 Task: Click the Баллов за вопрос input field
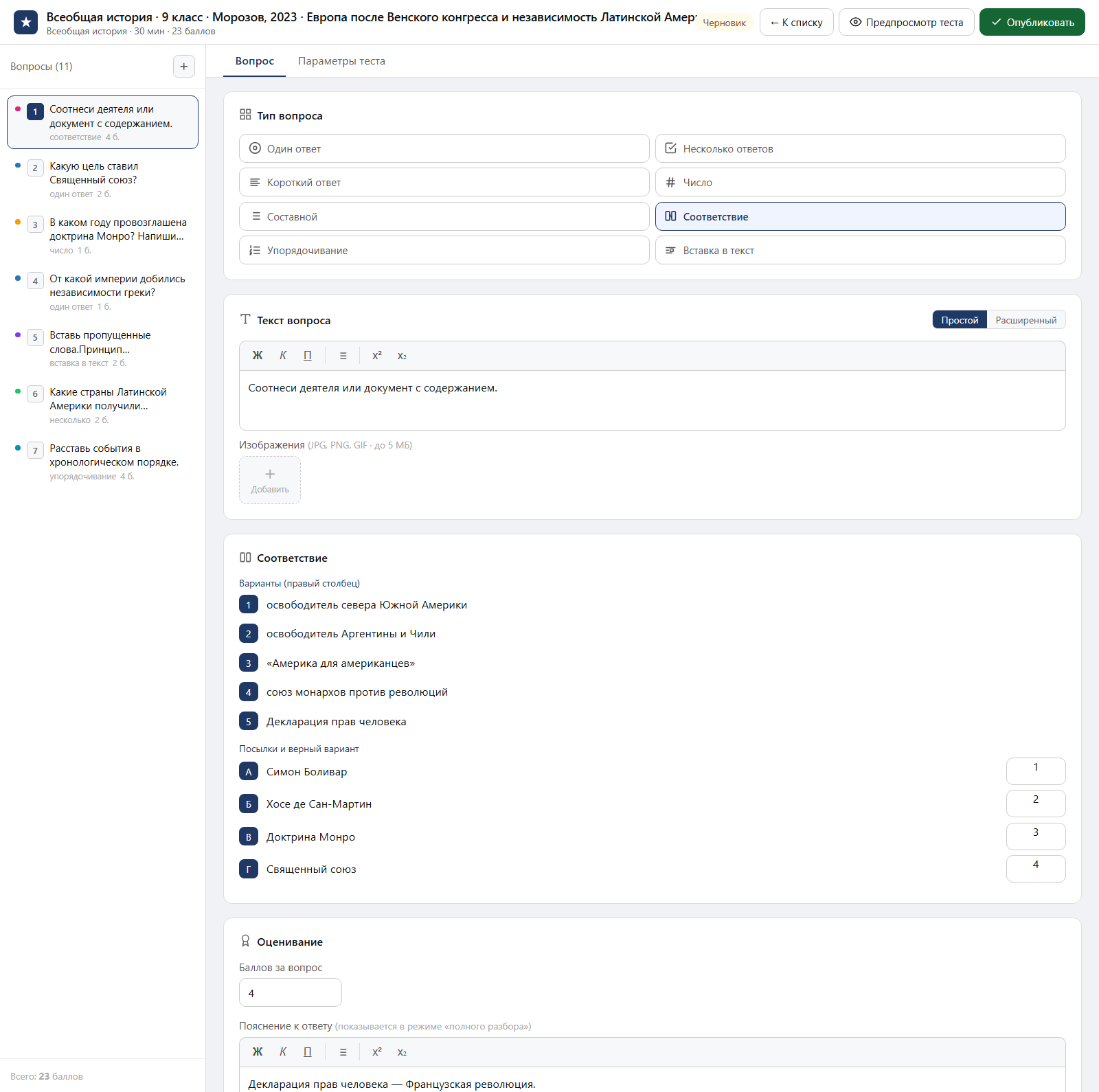(291, 993)
